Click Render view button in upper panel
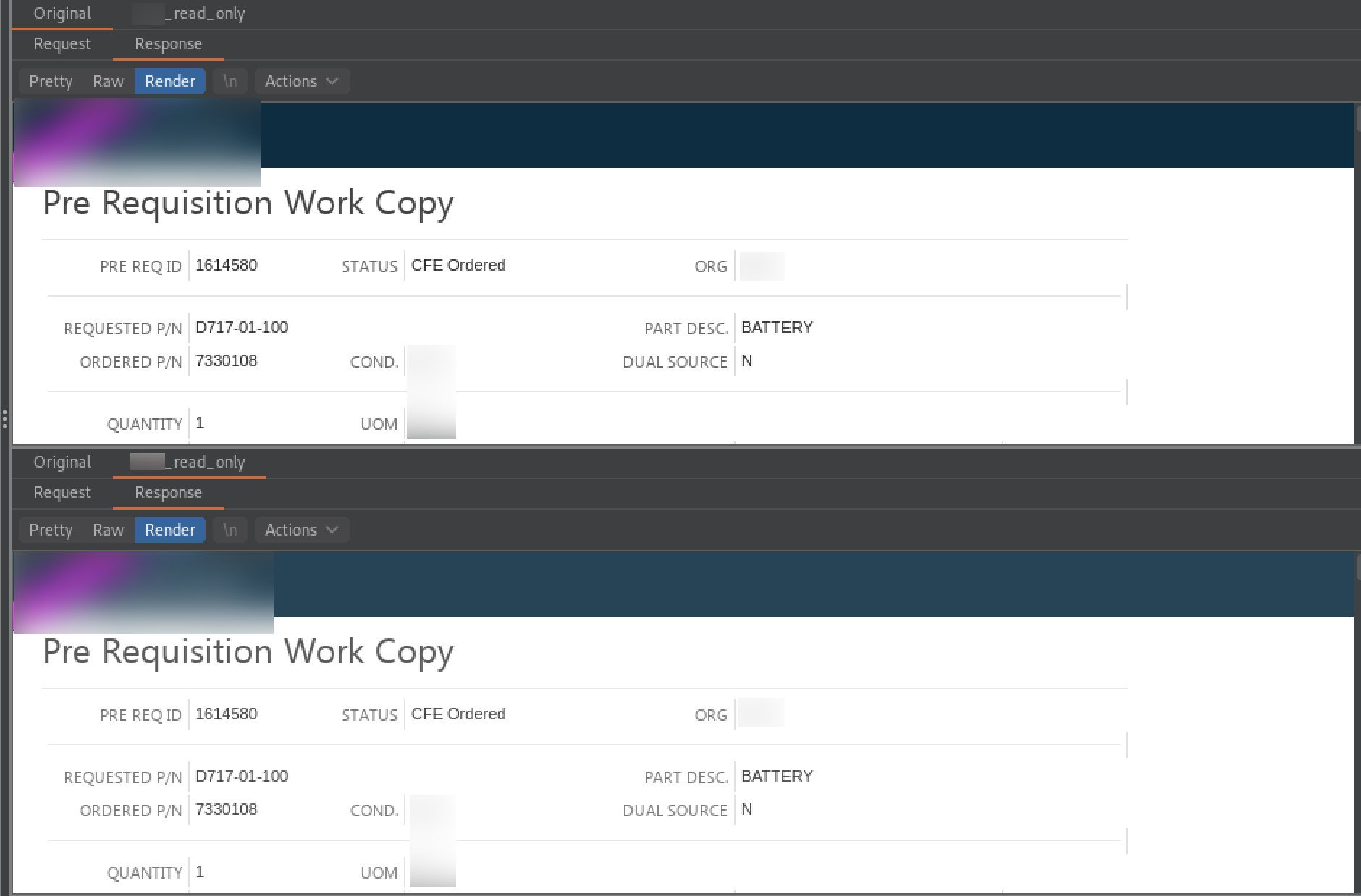Image resolution: width=1361 pixels, height=896 pixels. [x=170, y=81]
